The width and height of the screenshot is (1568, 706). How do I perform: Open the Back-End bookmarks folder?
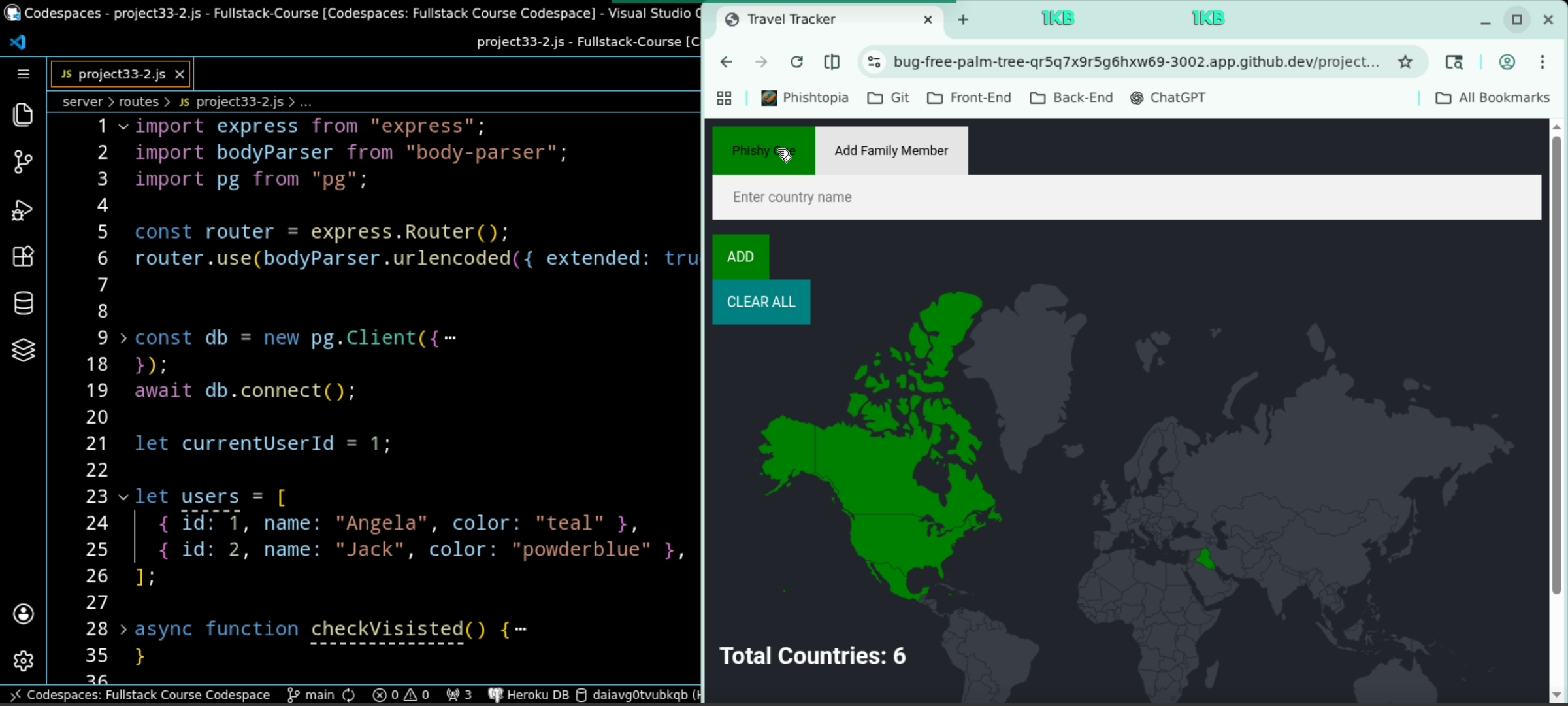[1071, 98]
